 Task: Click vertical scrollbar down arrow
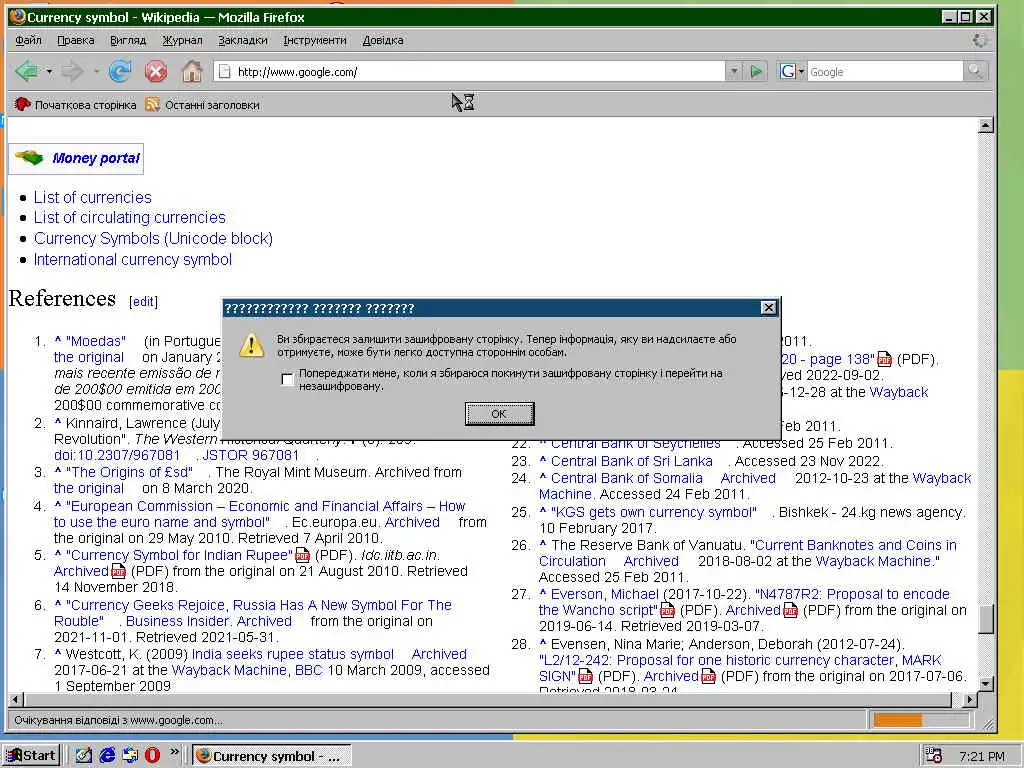pos(986,684)
